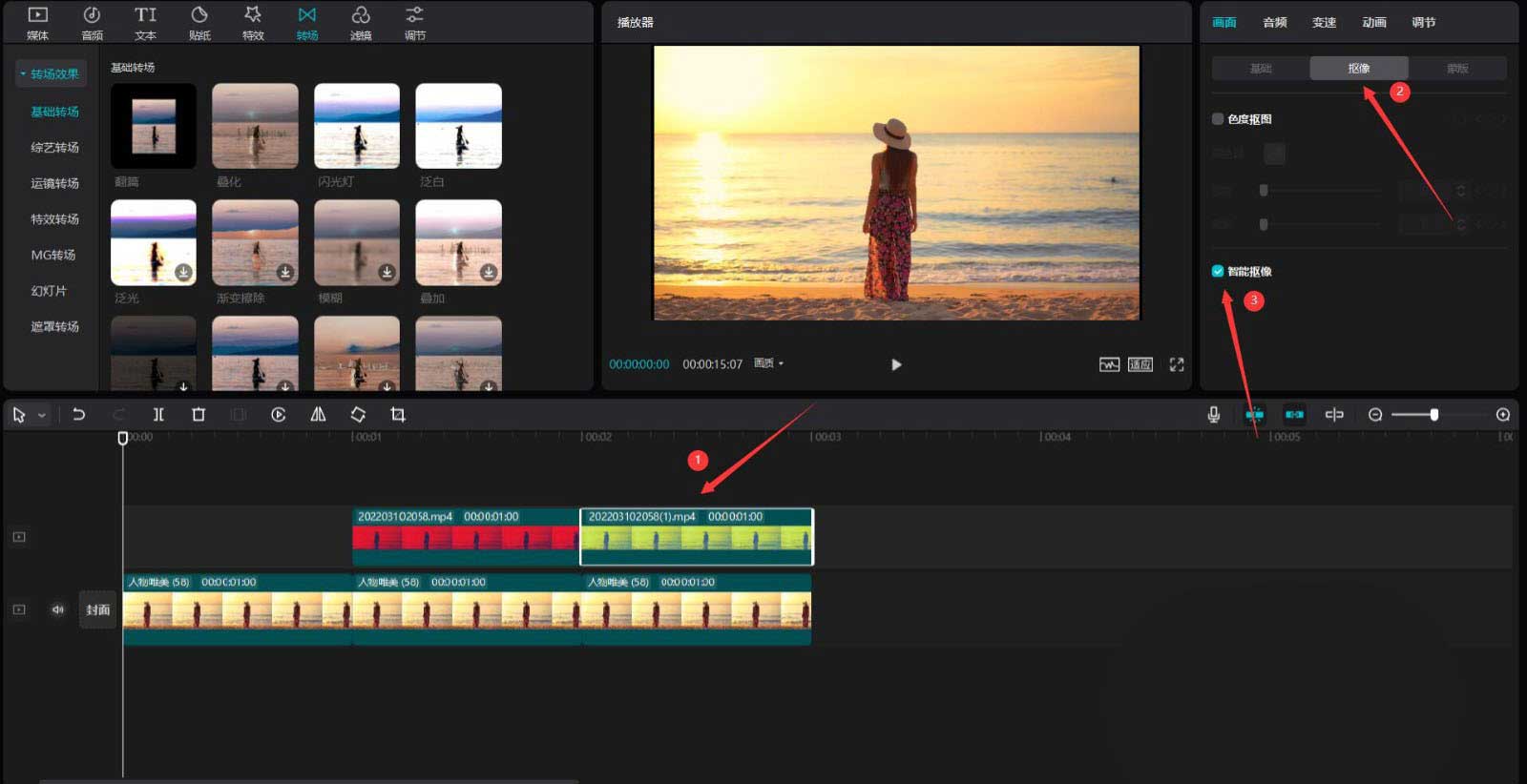Select the split clip tool

[x=158, y=415]
